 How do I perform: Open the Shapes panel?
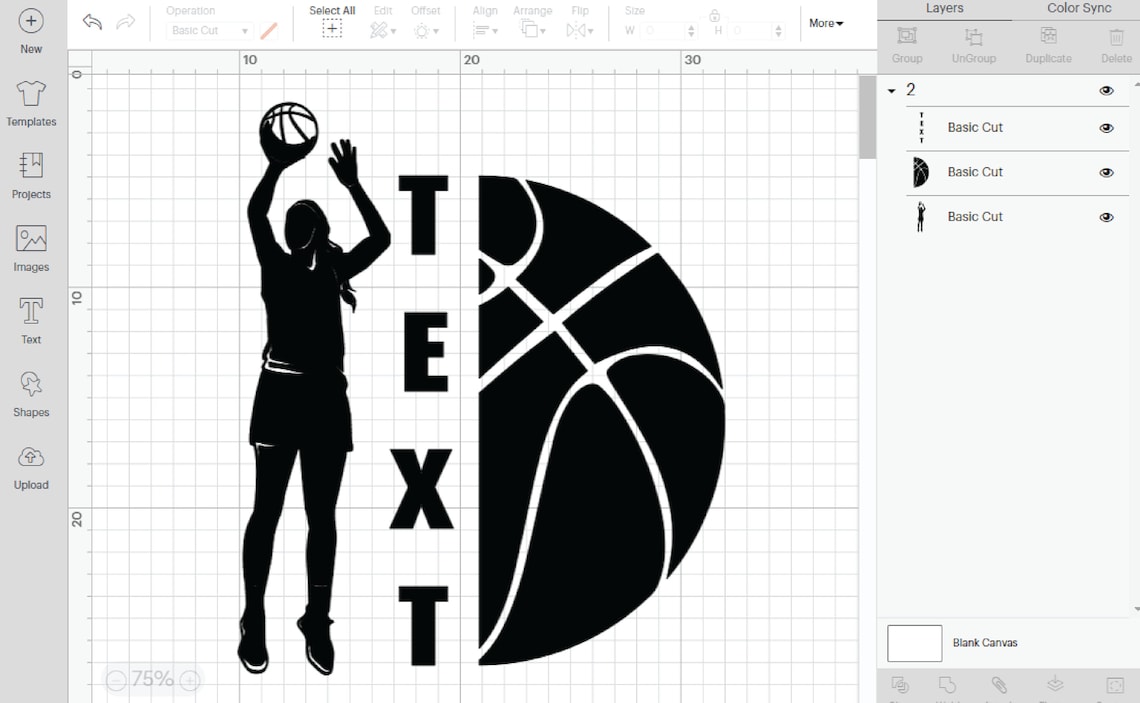[x=30, y=394]
